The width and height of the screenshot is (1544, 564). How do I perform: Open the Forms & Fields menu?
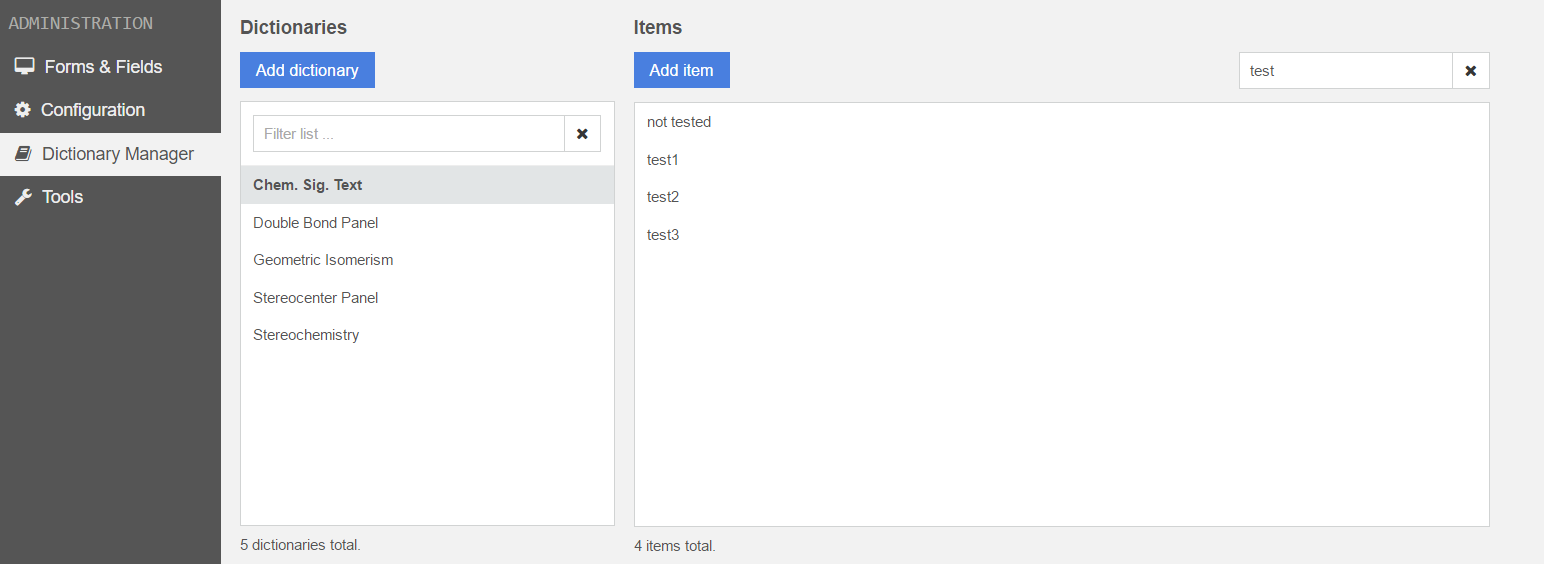click(x=103, y=67)
